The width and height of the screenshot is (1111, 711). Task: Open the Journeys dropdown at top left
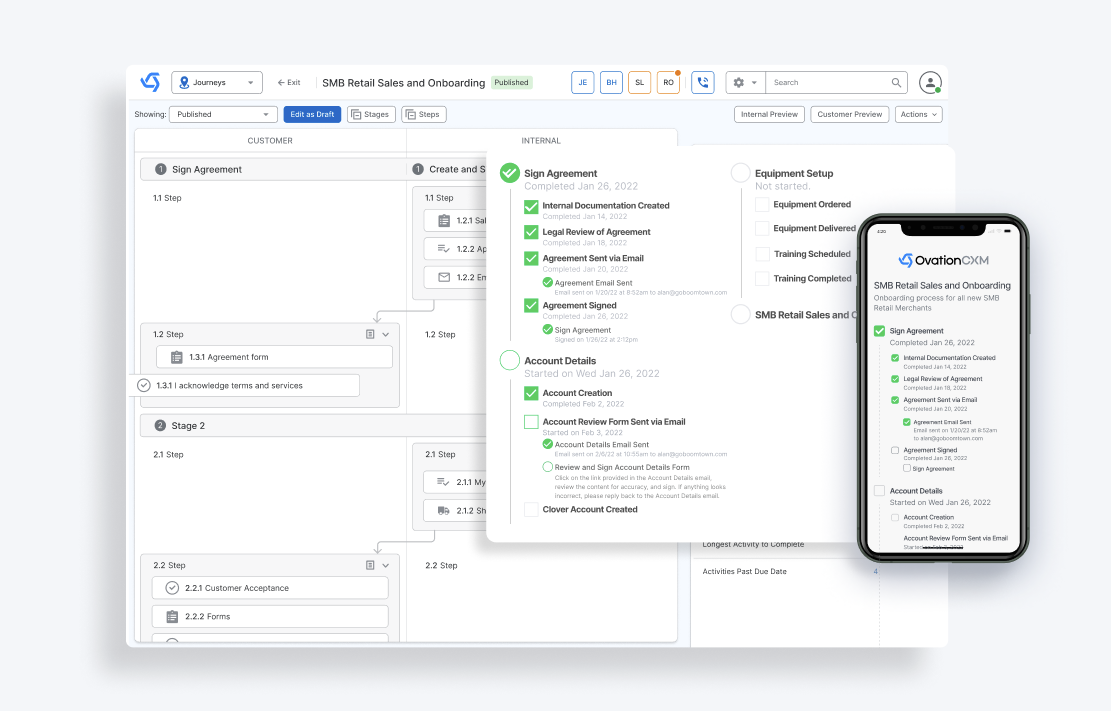point(217,82)
